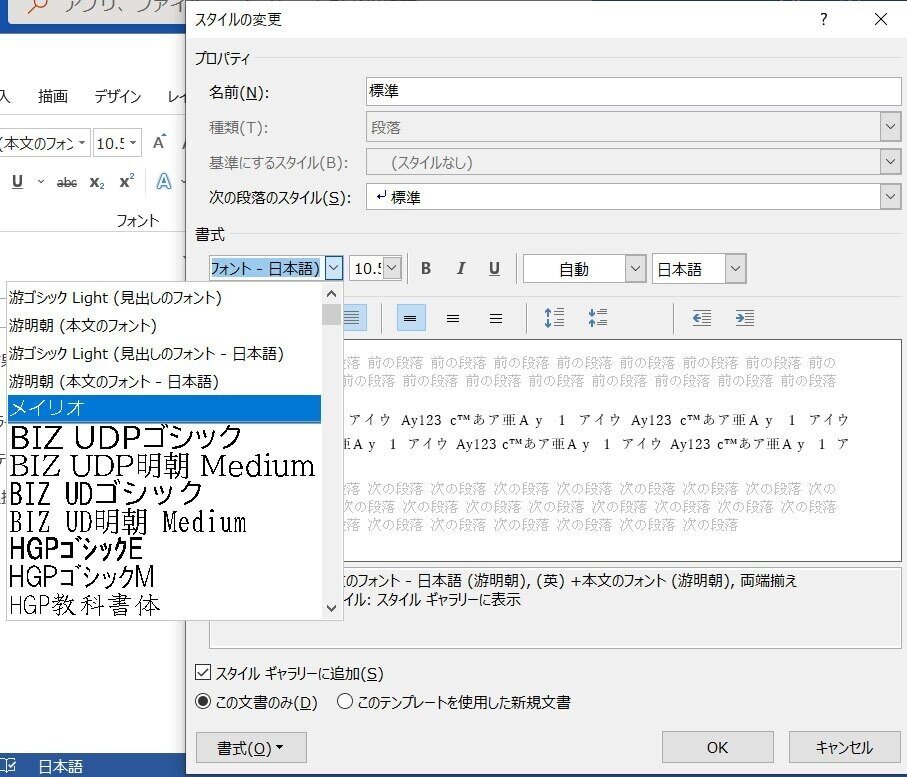Open the font name dropdown arrow in dialog
The image size is (907, 777).
pyautogui.click(x=334, y=268)
